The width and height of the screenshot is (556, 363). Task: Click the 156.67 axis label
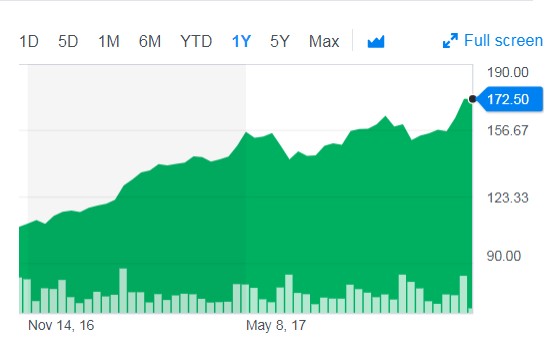pos(508,130)
